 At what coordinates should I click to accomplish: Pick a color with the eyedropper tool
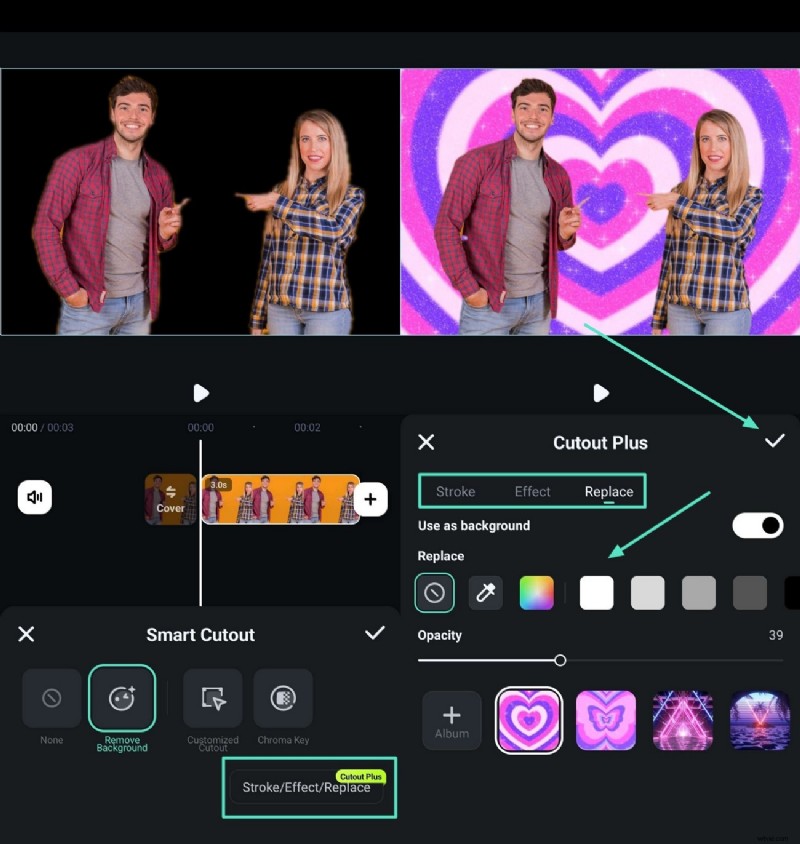tap(485, 592)
